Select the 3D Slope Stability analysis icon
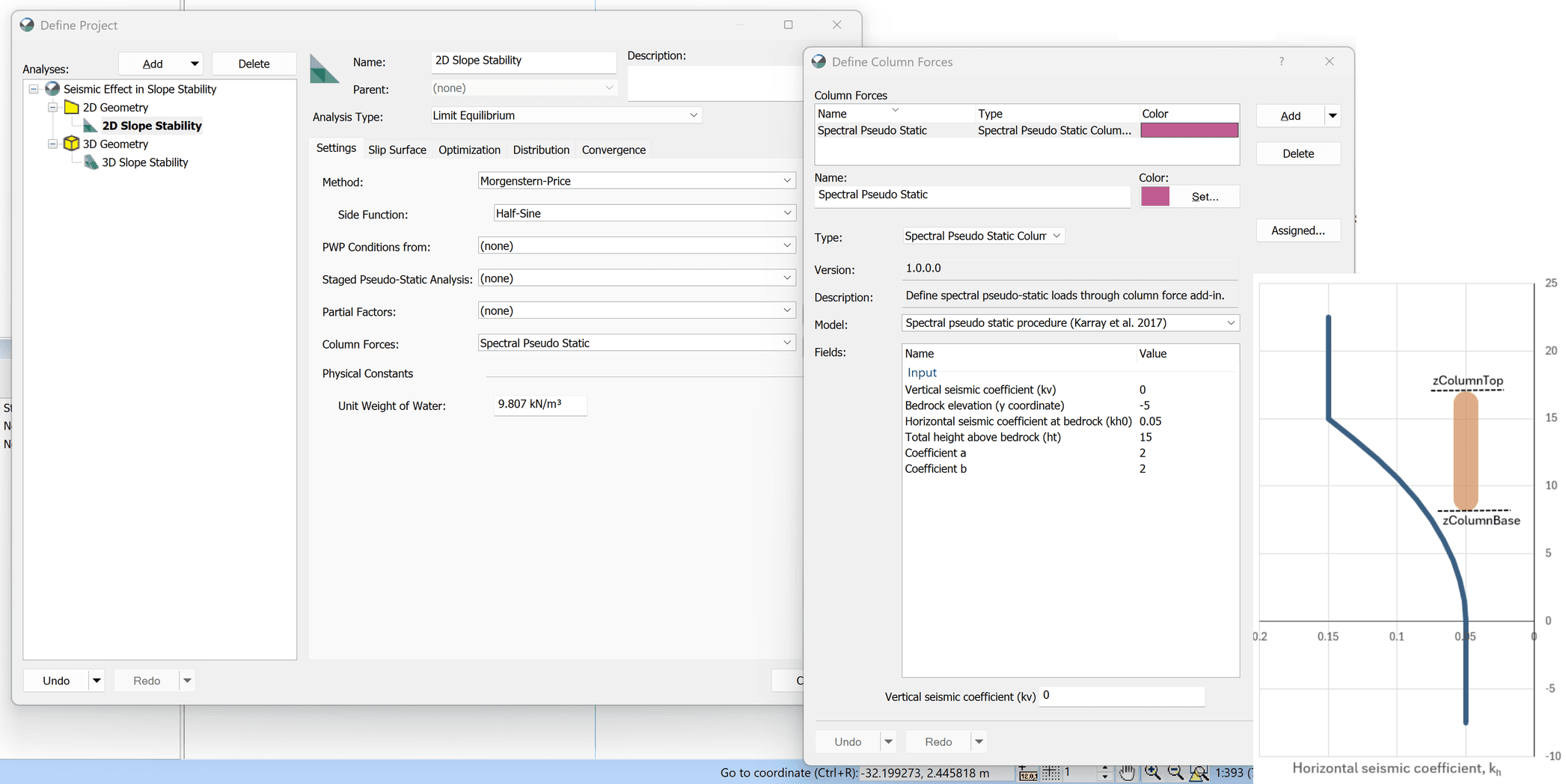Image resolution: width=1566 pixels, height=784 pixels. click(91, 162)
